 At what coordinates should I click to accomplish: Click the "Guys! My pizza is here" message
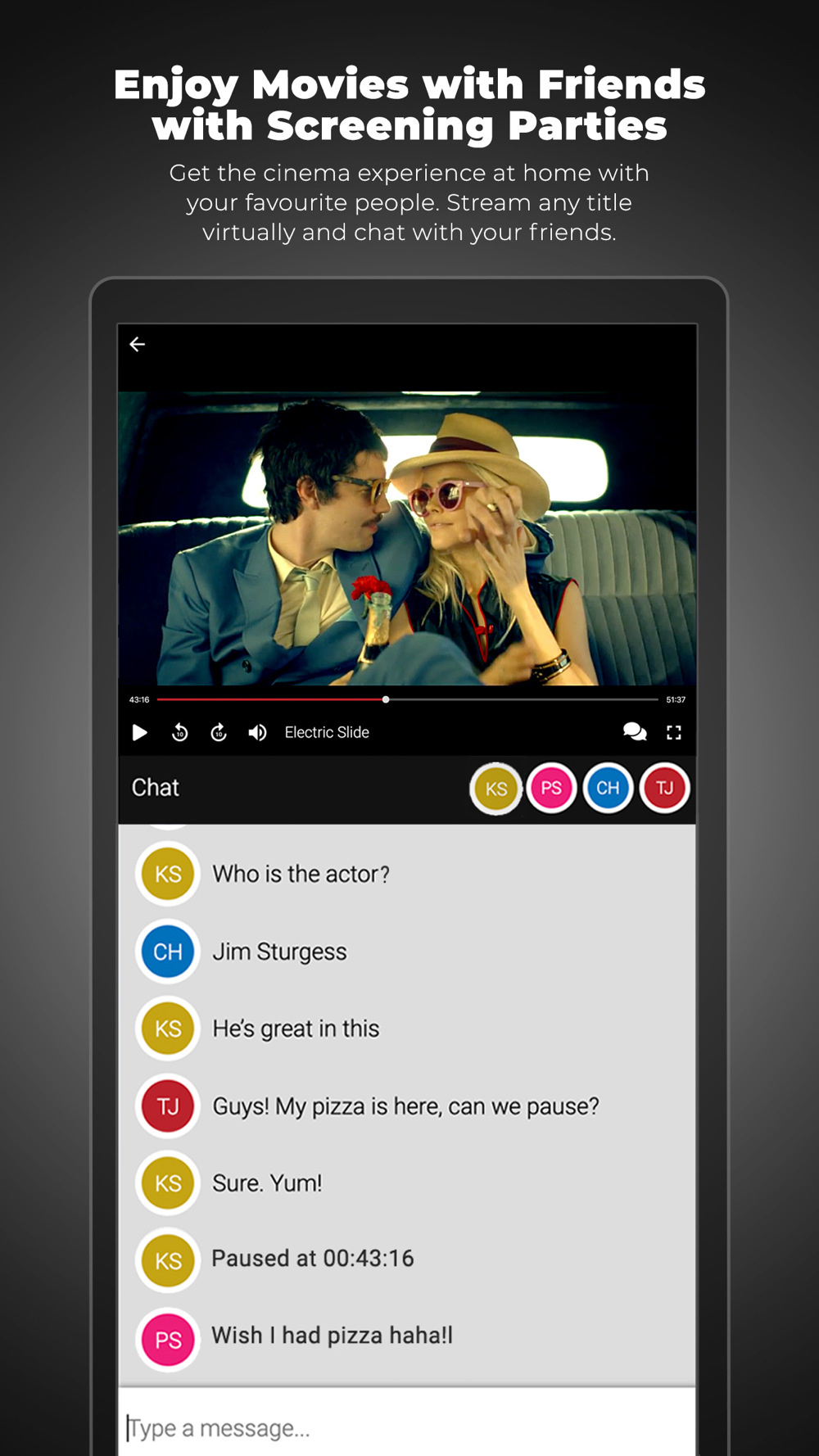(x=405, y=1106)
